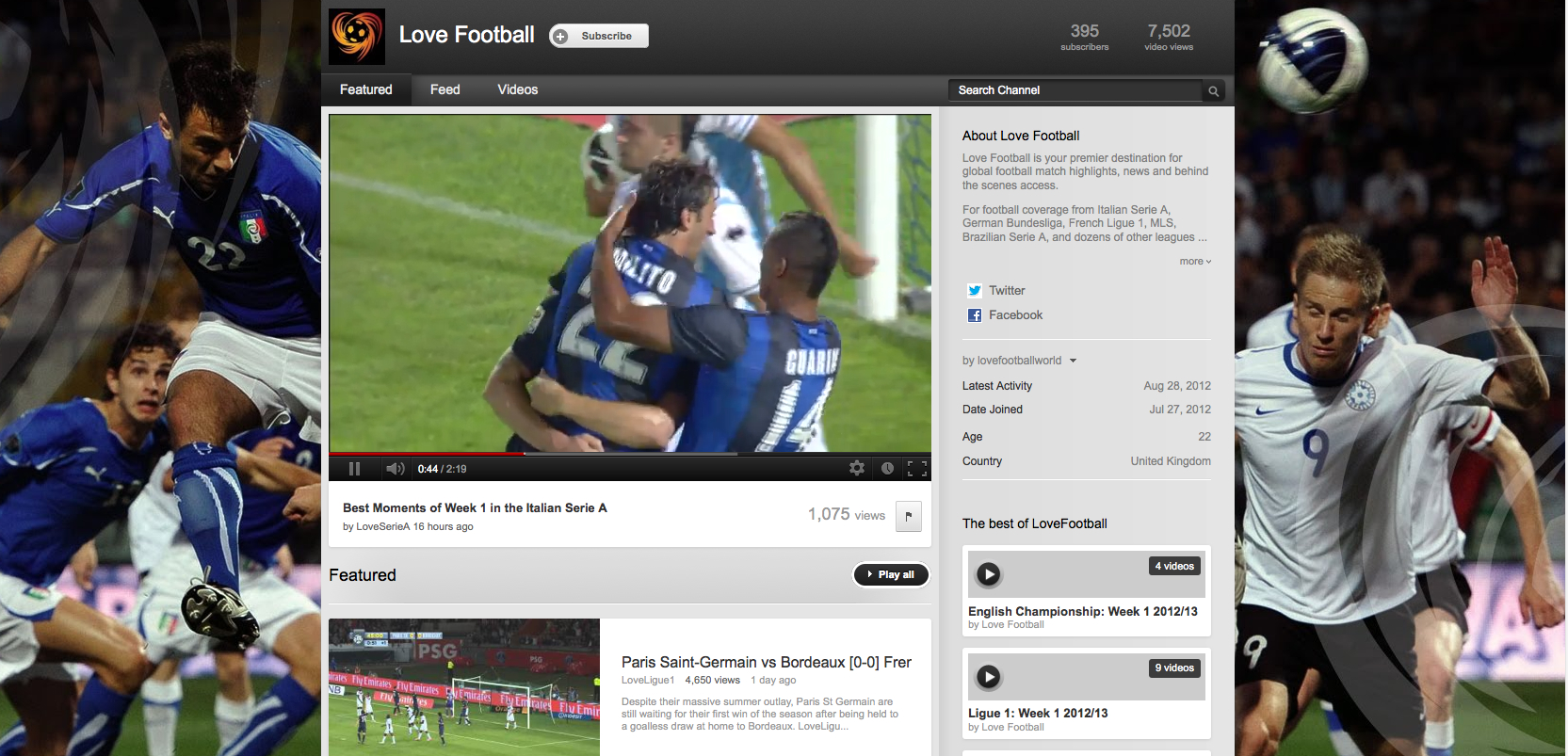Click the '4,650 views' text
Image resolution: width=1568 pixels, height=756 pixels.
(x=713, y=680)
